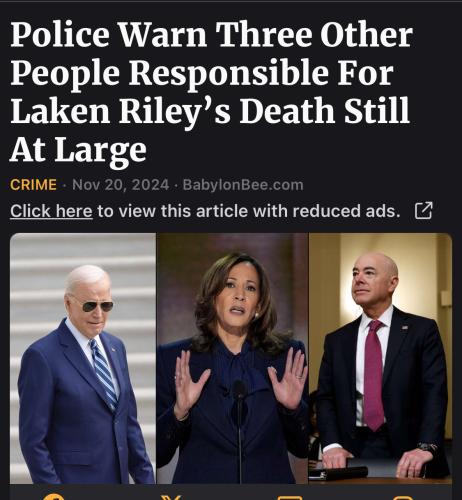Visit the BabylonBee.com source link

[243, 185]
